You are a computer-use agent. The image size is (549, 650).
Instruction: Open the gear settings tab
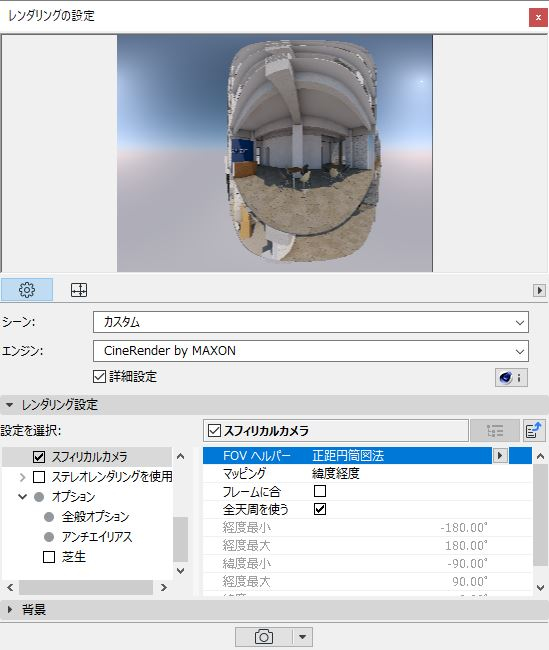click(x=27, y=290)
